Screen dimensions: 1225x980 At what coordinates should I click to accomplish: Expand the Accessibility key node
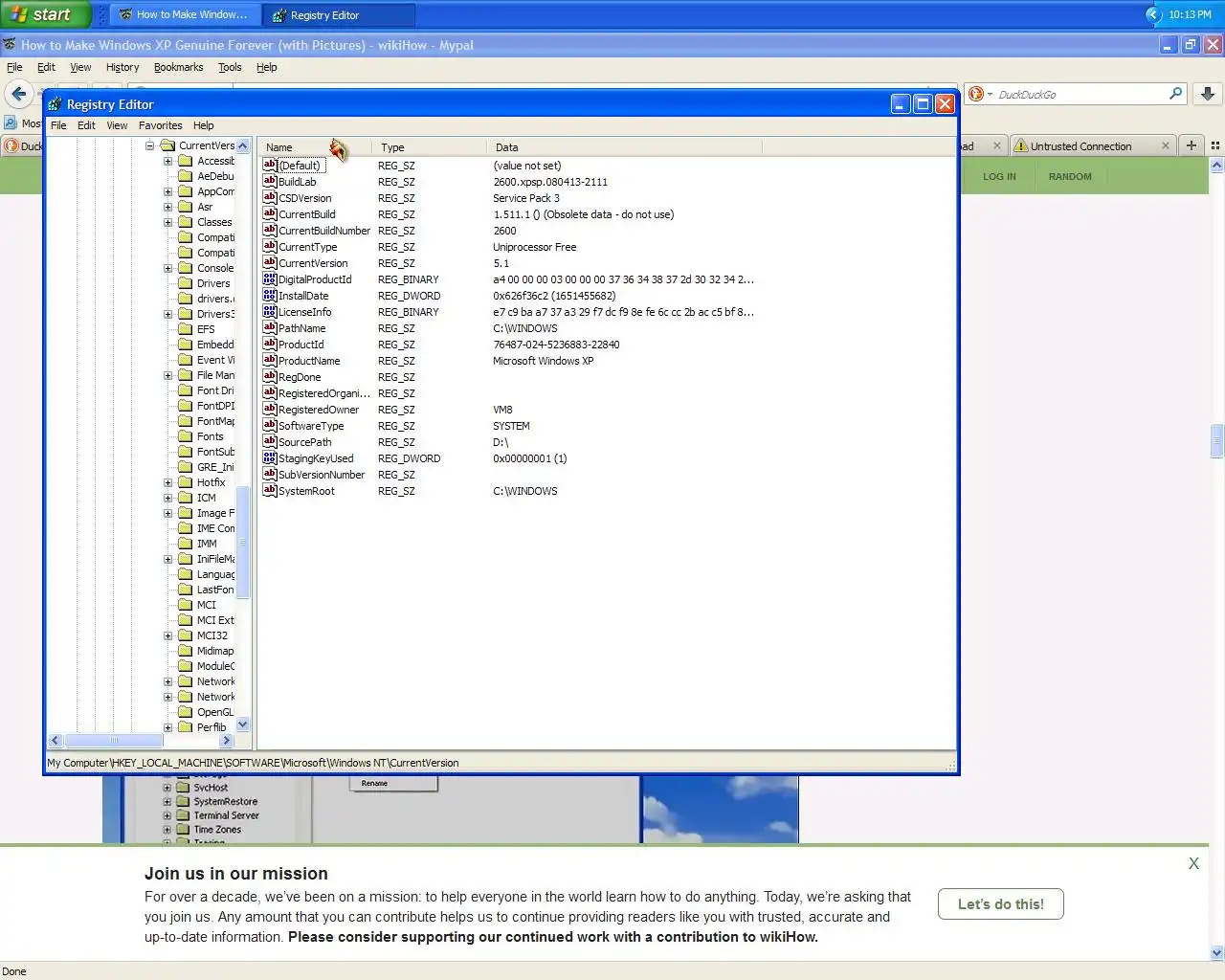click(168, 161)
